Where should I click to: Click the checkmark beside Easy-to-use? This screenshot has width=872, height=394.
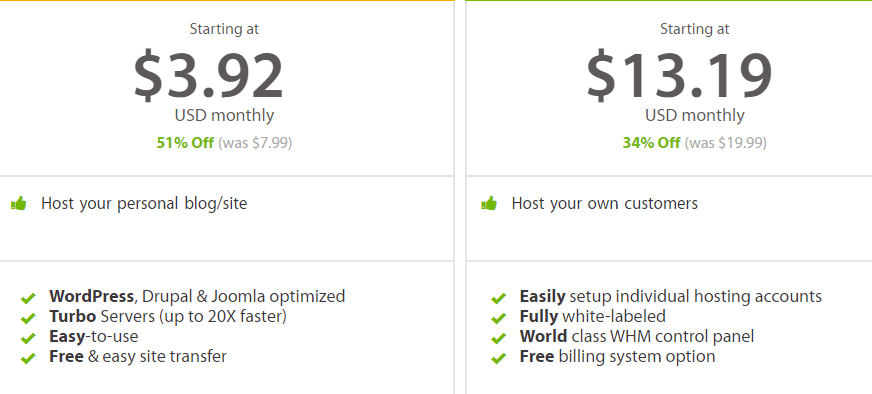point(28,338)
